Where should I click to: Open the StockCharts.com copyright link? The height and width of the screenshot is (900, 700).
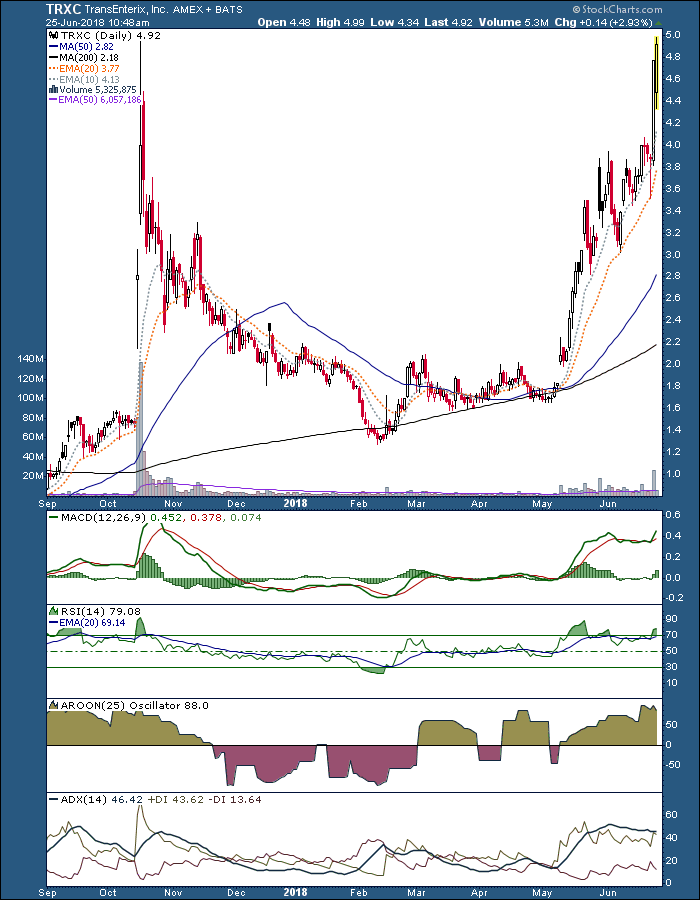pyautogui.click(x=617, y=10)
